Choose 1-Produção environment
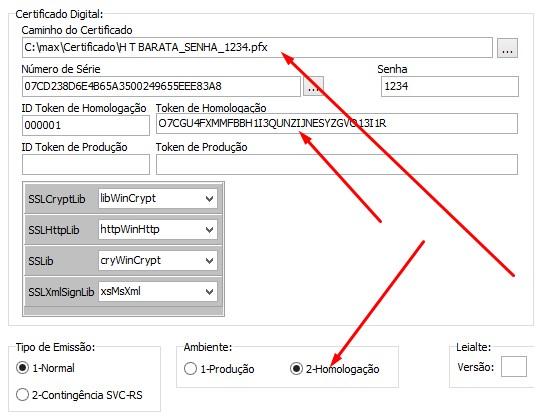This screenshot has width=543, height=416. [x=190, y=369]
